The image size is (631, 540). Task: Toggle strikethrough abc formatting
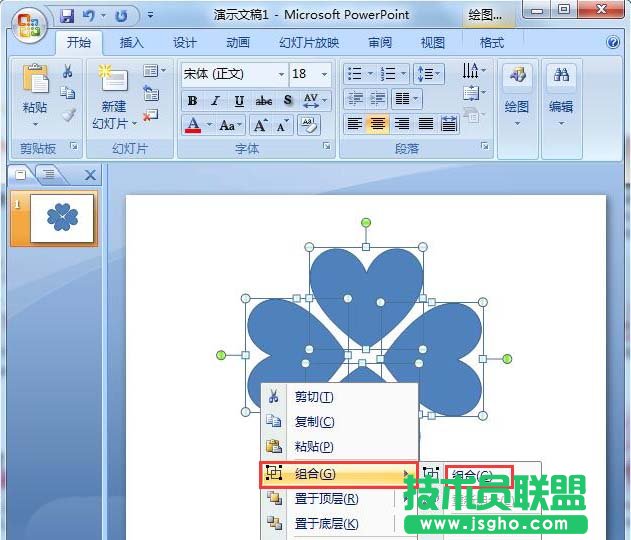(264, 101)
